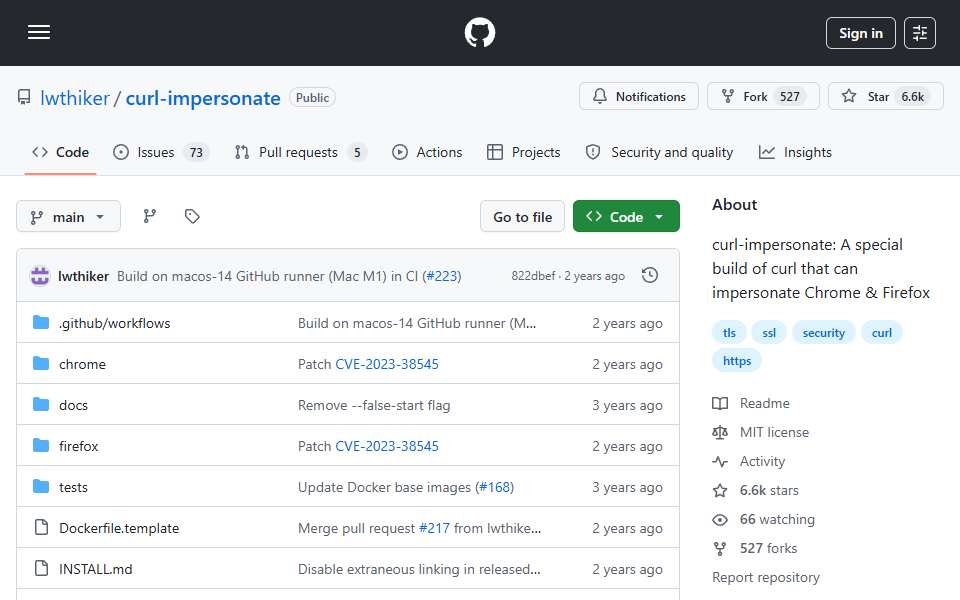Viewport: 960px width, 600px height.
Task: Open the .github/workflows folder
Action: (x=114, y=323)
